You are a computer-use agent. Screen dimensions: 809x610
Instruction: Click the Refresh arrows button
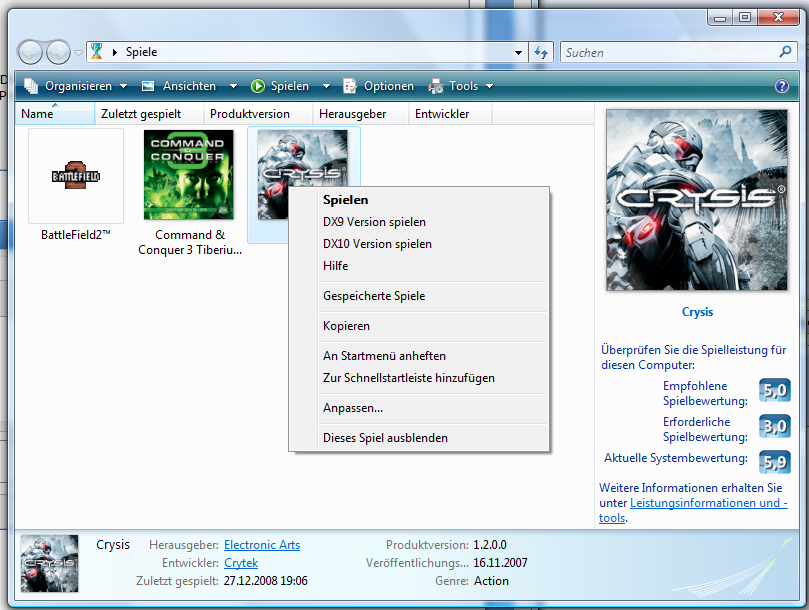[x=541, y=52]
